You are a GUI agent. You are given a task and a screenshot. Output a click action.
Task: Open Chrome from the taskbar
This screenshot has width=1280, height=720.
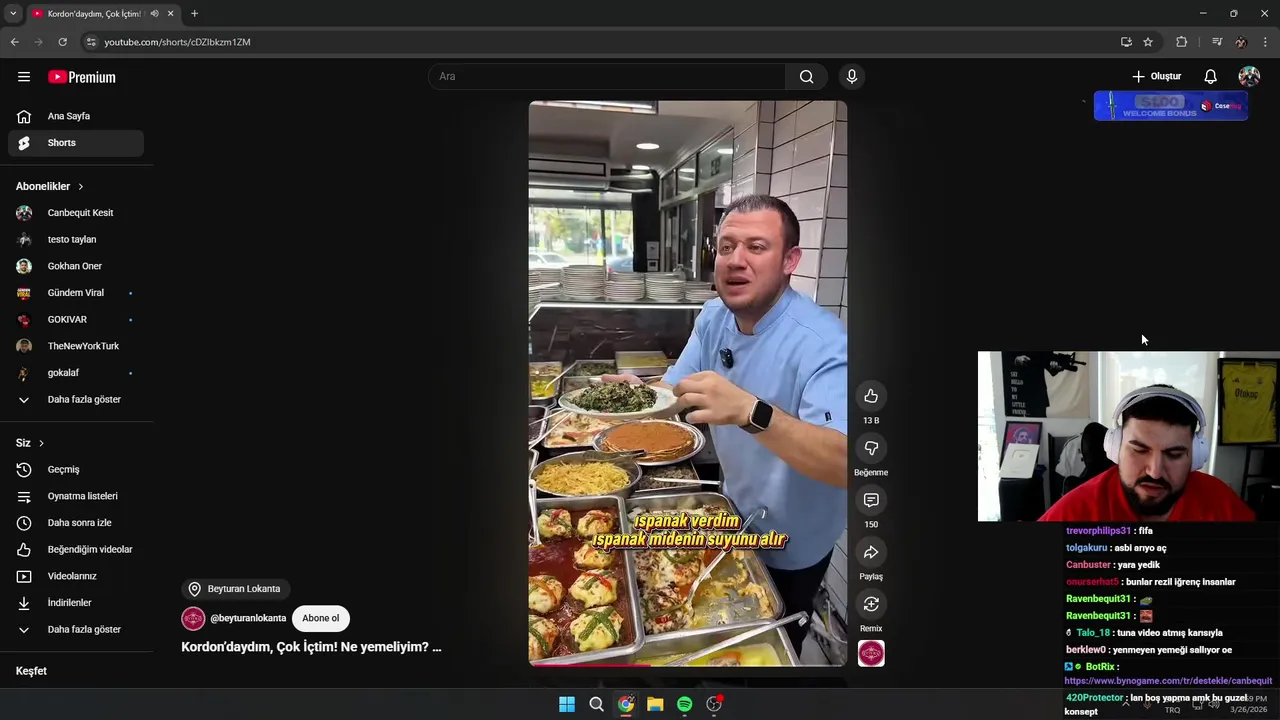(x=626, y=704)
